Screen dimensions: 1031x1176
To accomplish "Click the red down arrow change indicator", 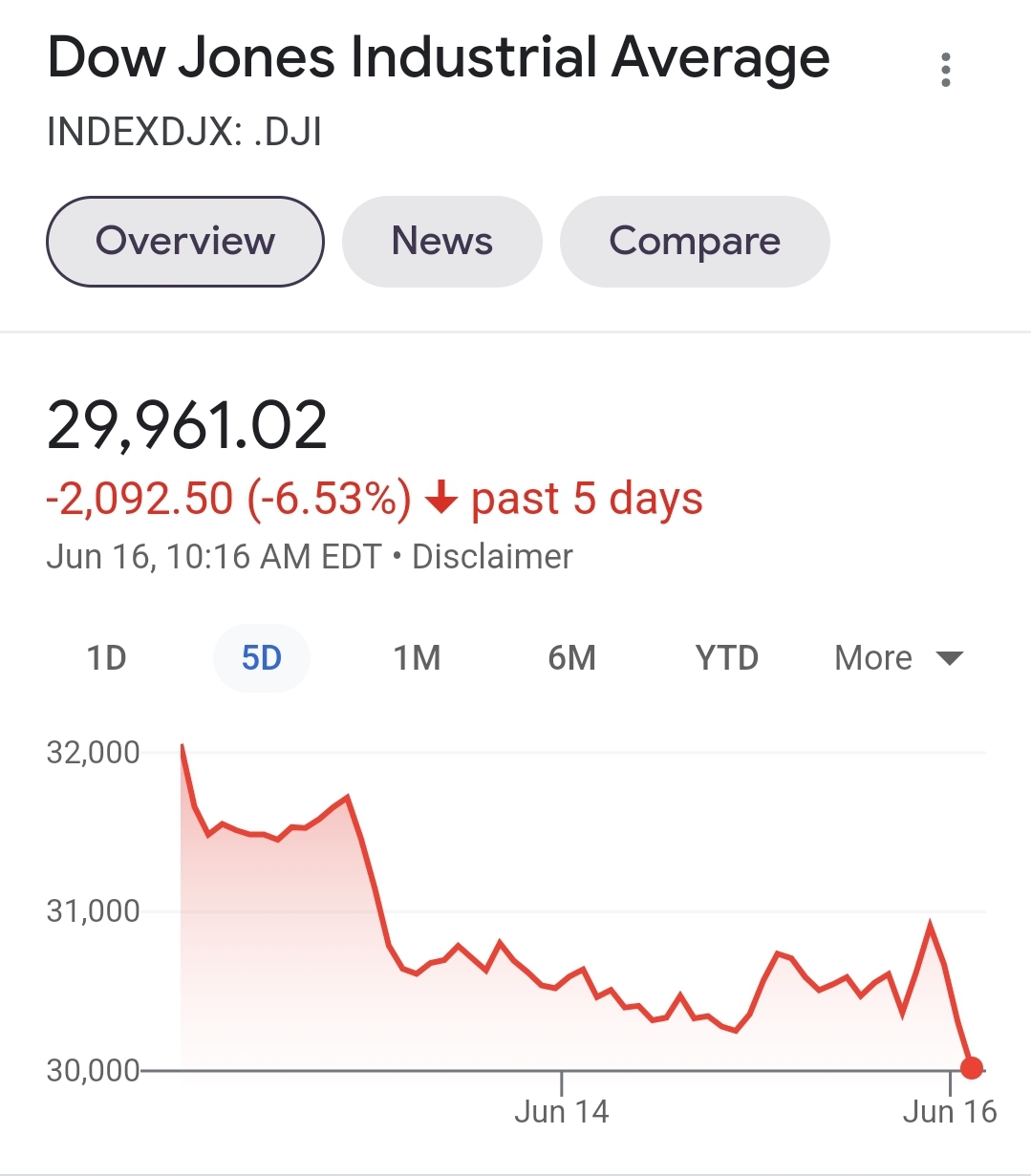I will point(440,498).
